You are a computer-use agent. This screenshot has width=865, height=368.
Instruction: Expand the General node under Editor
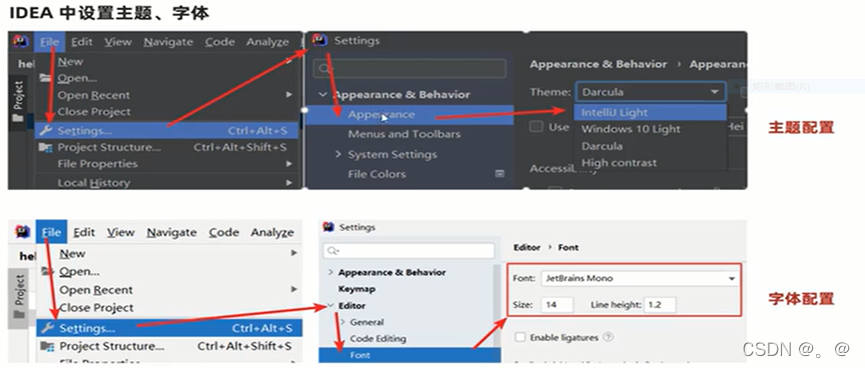click(x=342, y=322)
